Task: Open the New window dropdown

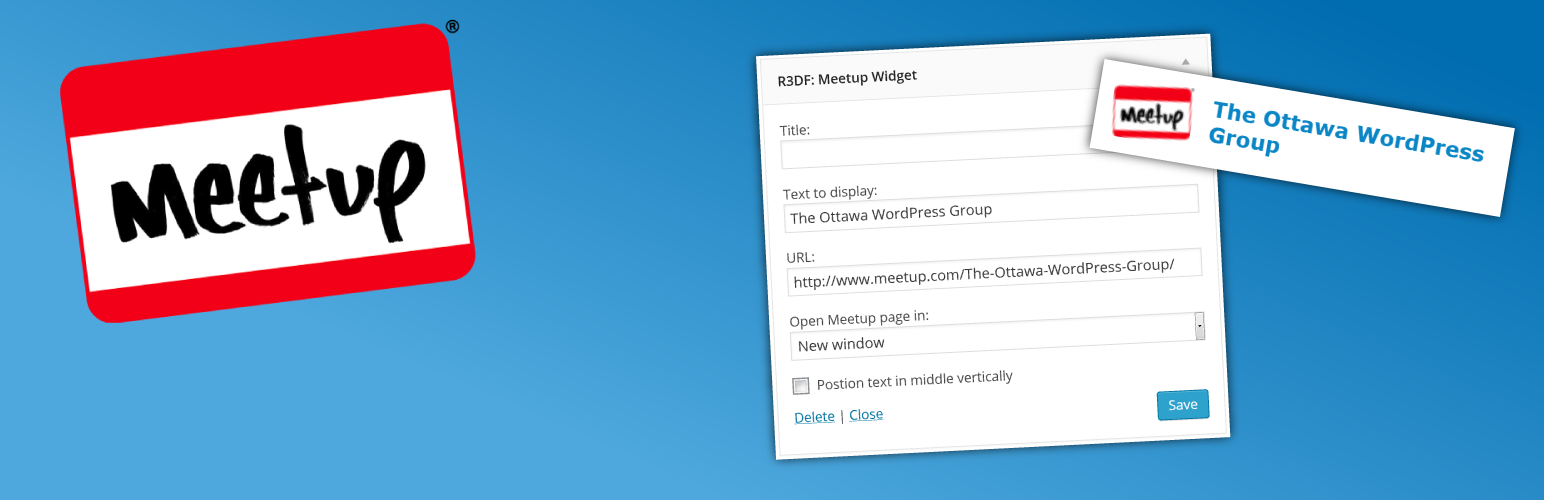Action: click(990, 338)
